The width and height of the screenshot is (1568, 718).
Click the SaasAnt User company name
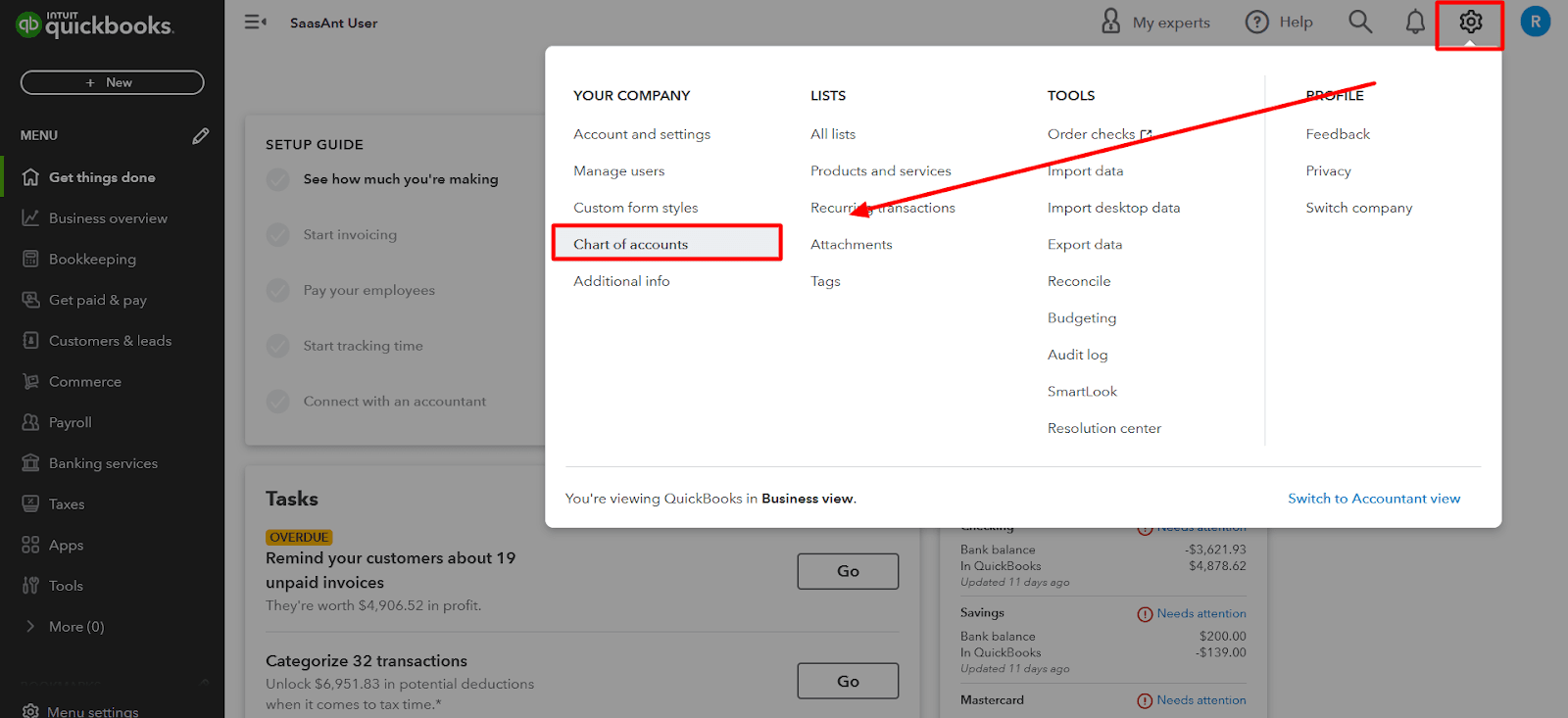pyautogui.click(x=333, y=23)
